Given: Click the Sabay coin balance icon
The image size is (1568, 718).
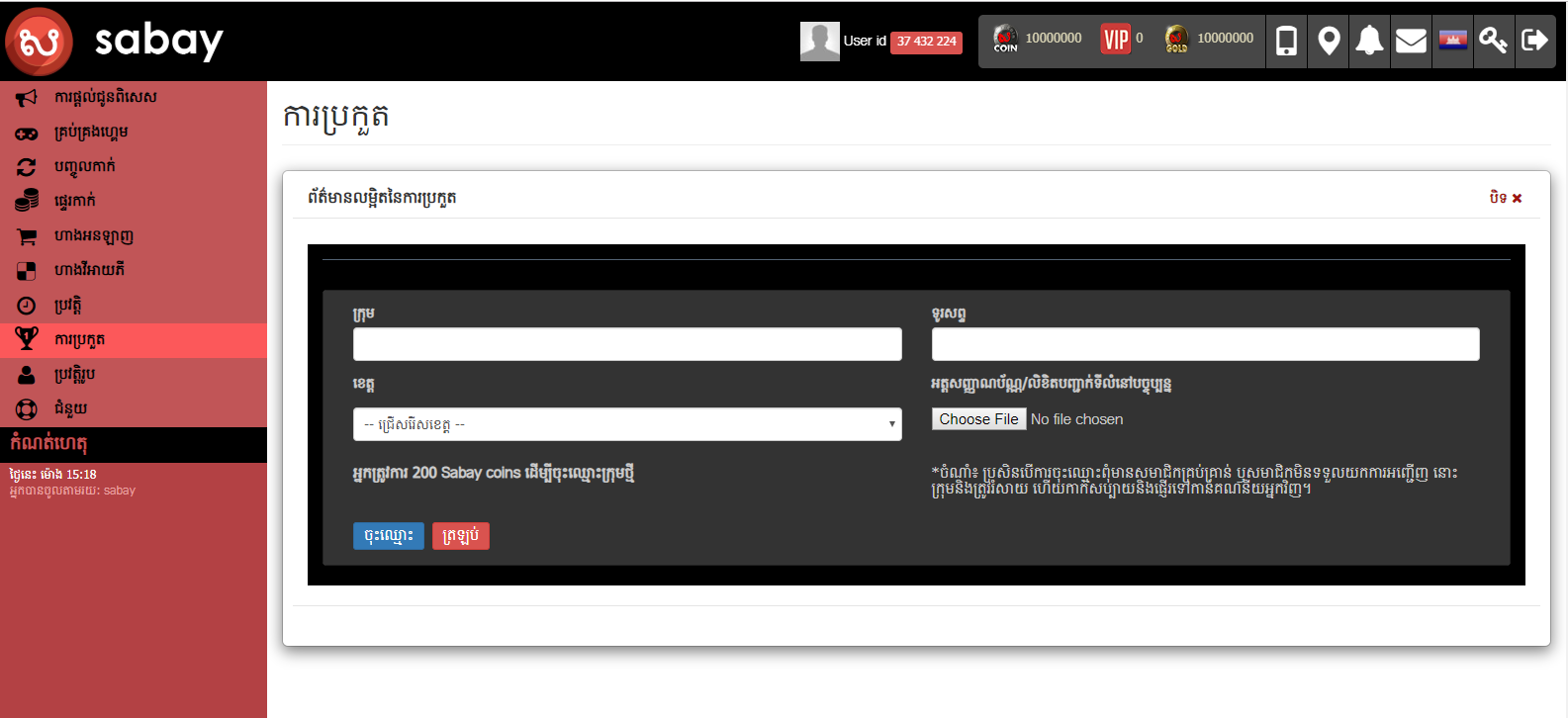Looking at the screenshot, I should coord(1005,40).
